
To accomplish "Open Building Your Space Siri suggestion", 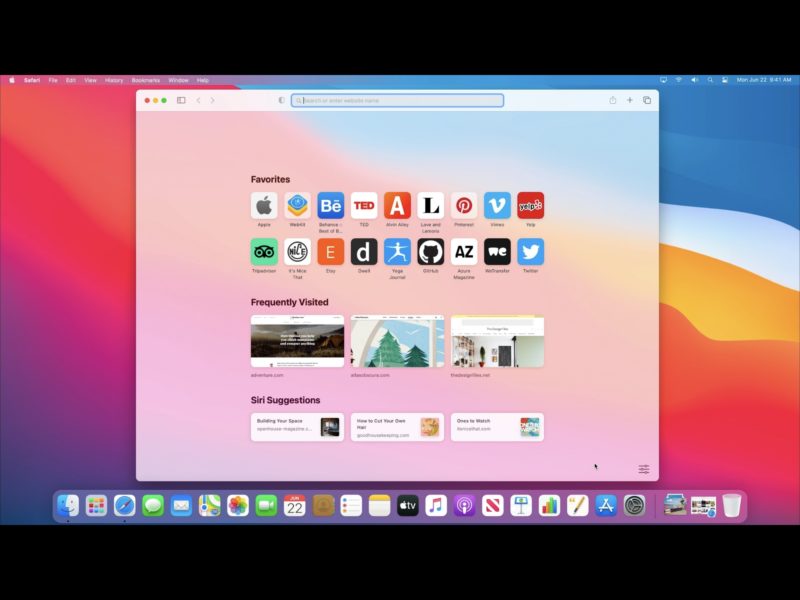I will pos(297,427).
